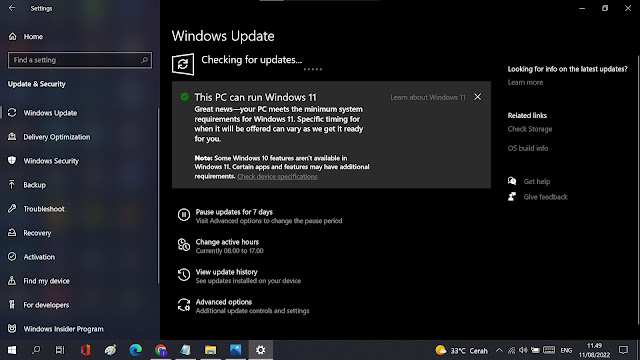The image size is (640, 360).
Task: Open Learn more about latest updates
Action: 525,82
